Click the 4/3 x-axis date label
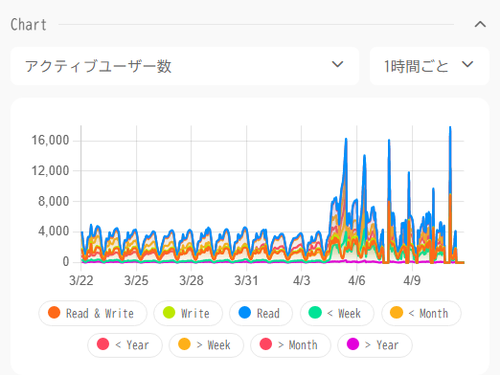The height and width of the screenshot is (375, 500). tap(301, 280)
